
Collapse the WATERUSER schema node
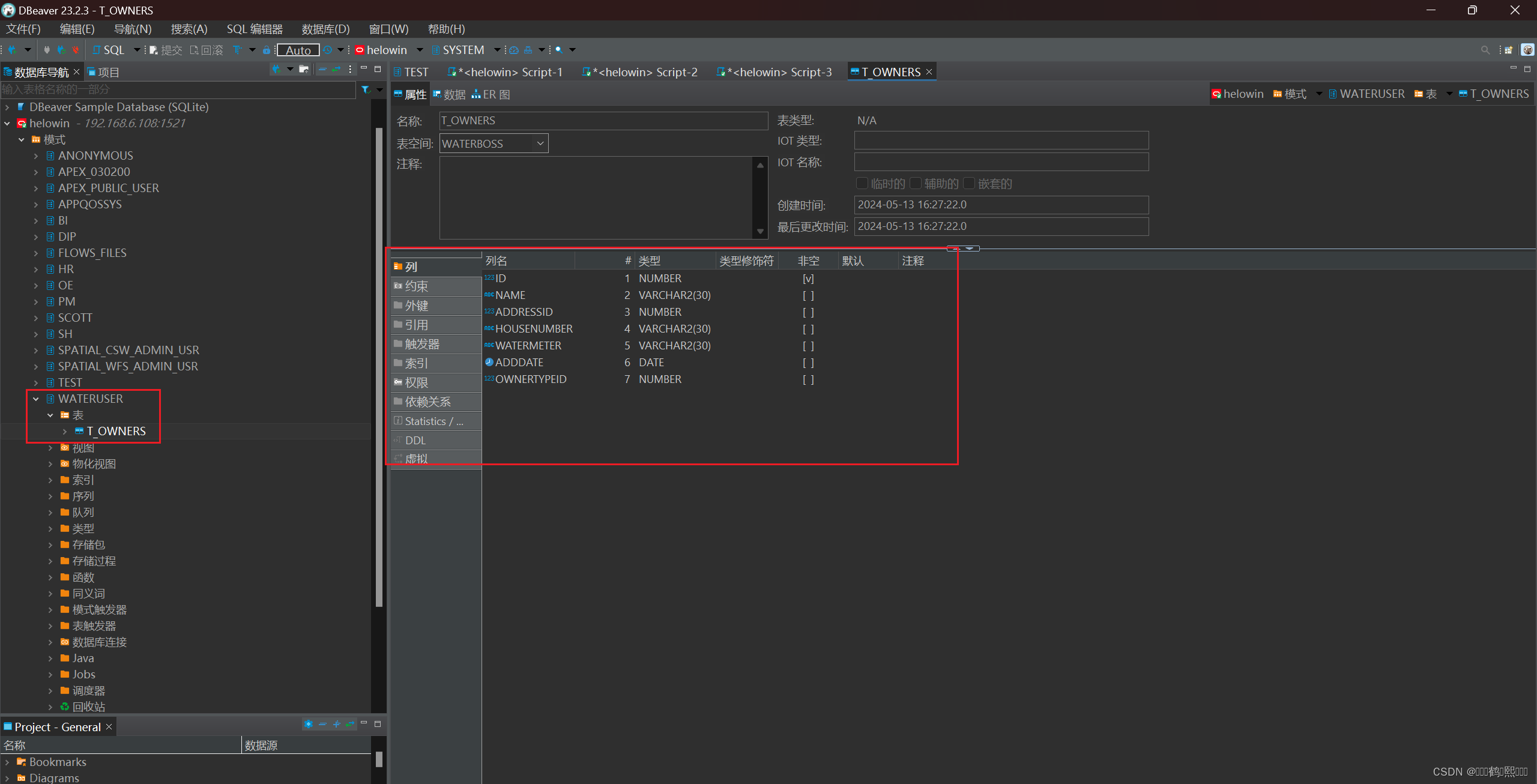click(x=36, y=399)
